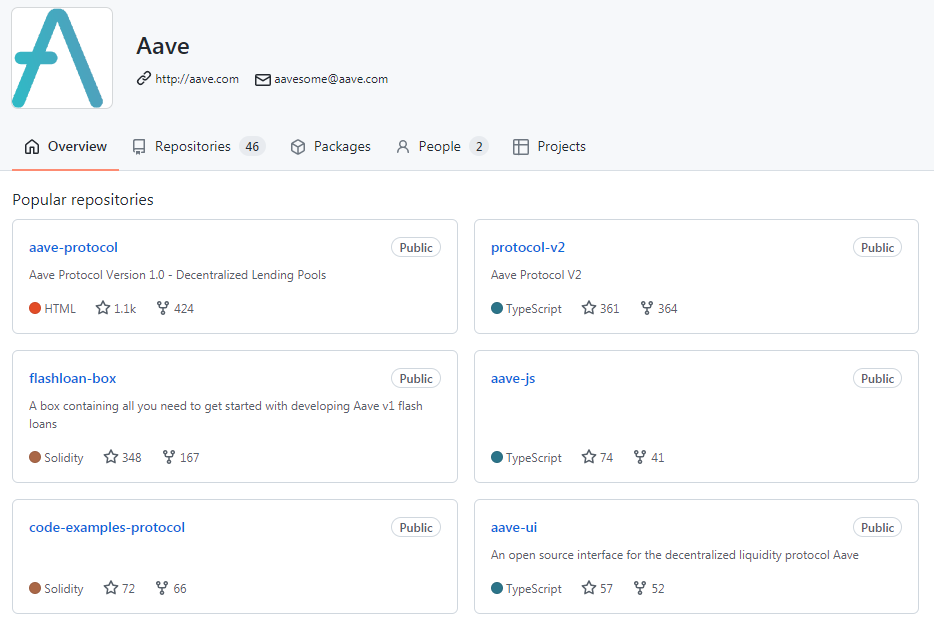Click the aavesome@aave.com email link
Image resolution: width=934 pixels, height=636 pixels.
[331, 79]
